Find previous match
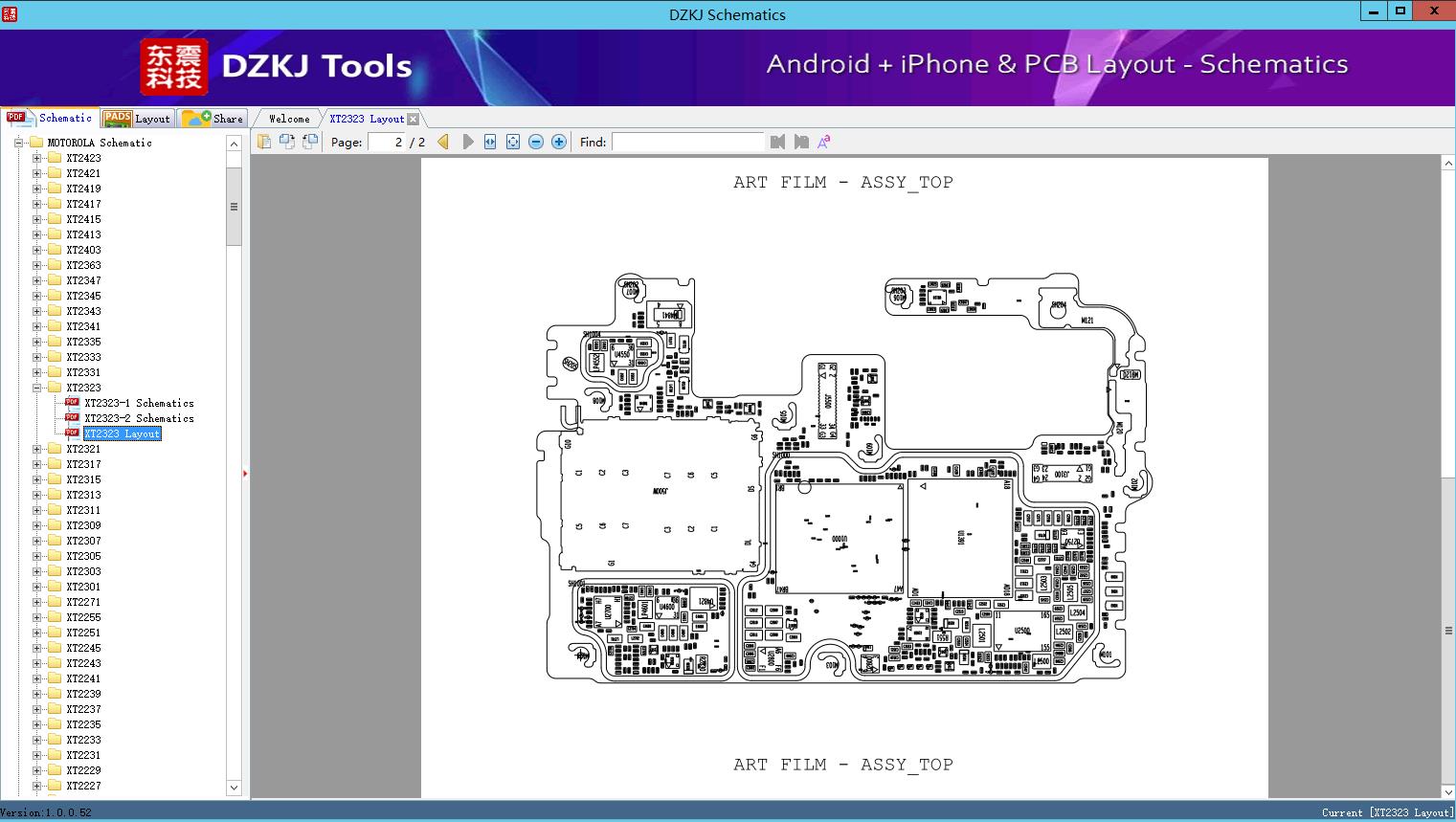The width and height of the screenshot is (1456, 822). [777, 142]
